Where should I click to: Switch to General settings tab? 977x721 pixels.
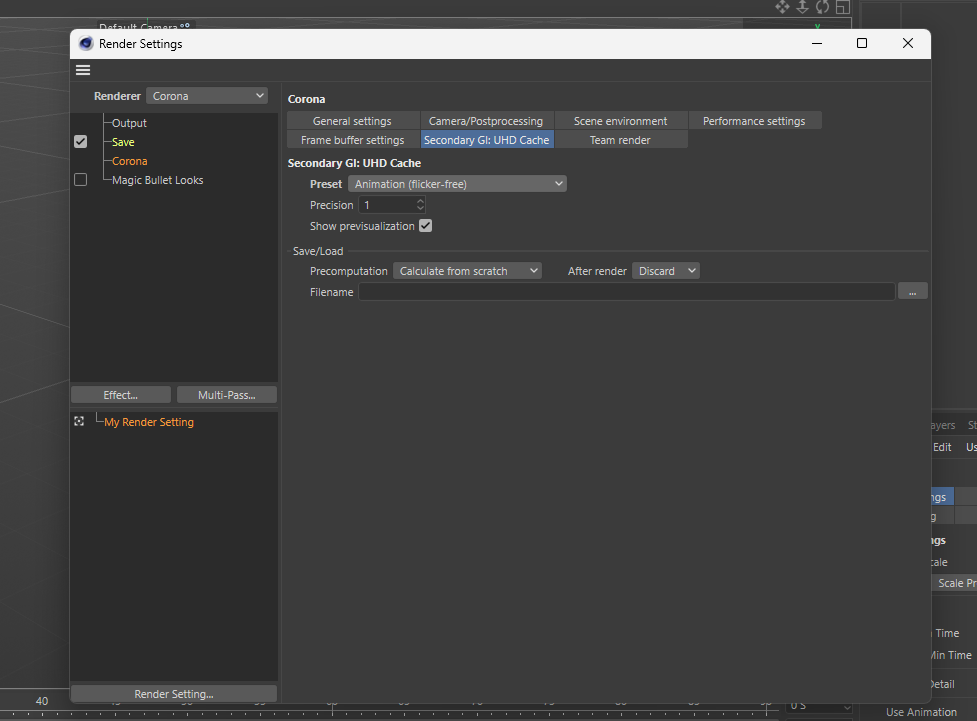pos(353,121)
